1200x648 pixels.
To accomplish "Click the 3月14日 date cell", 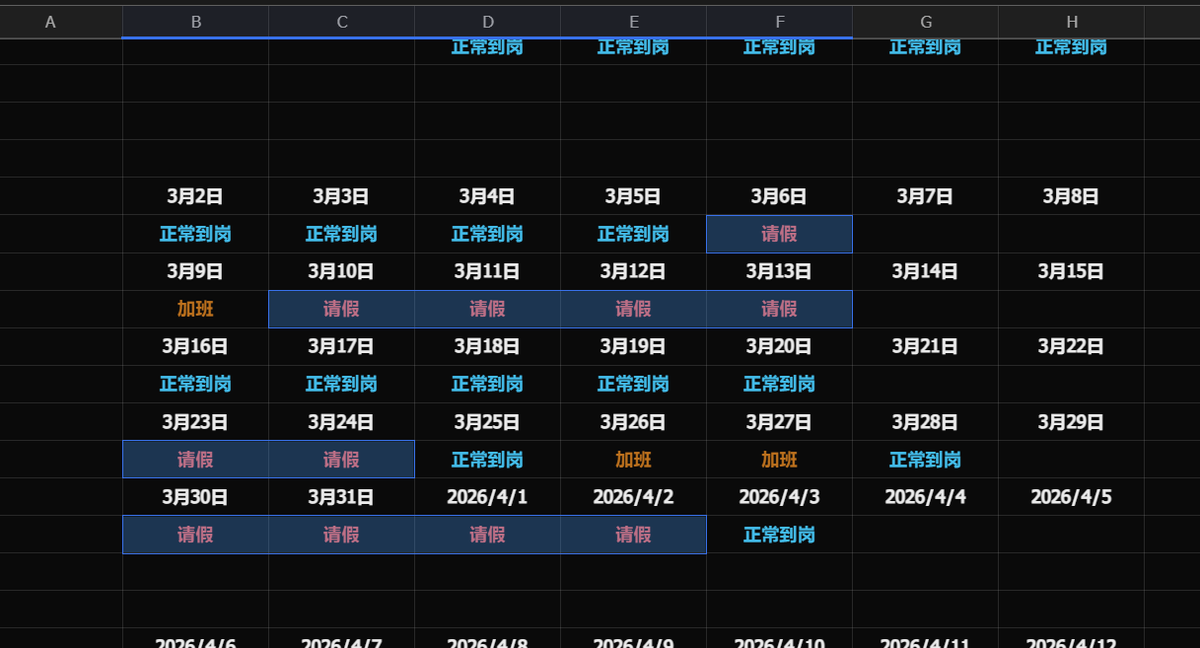I will (x=926, y=271).
